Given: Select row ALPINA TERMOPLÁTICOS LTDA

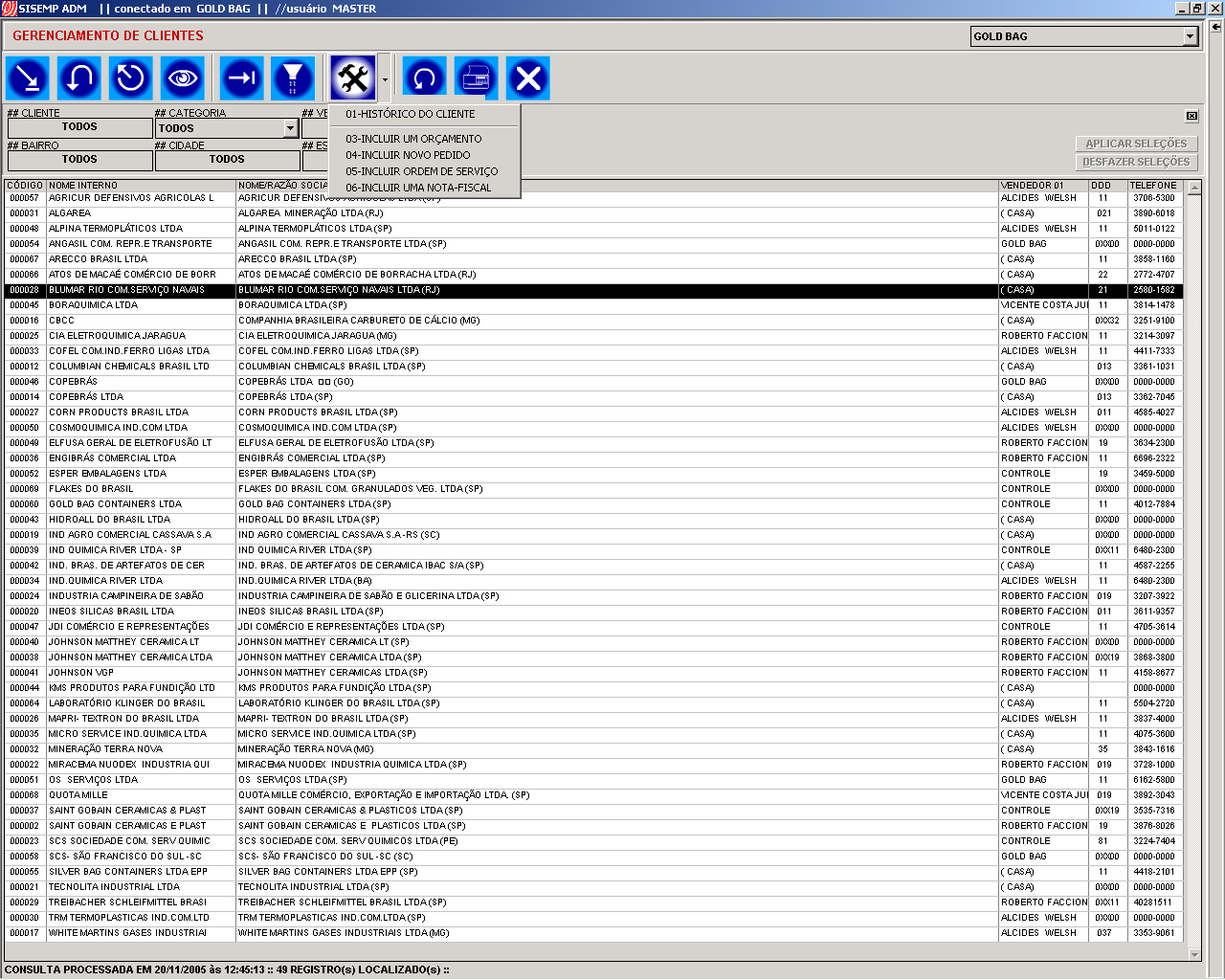Looking at the screenshot, I should 141,229.
